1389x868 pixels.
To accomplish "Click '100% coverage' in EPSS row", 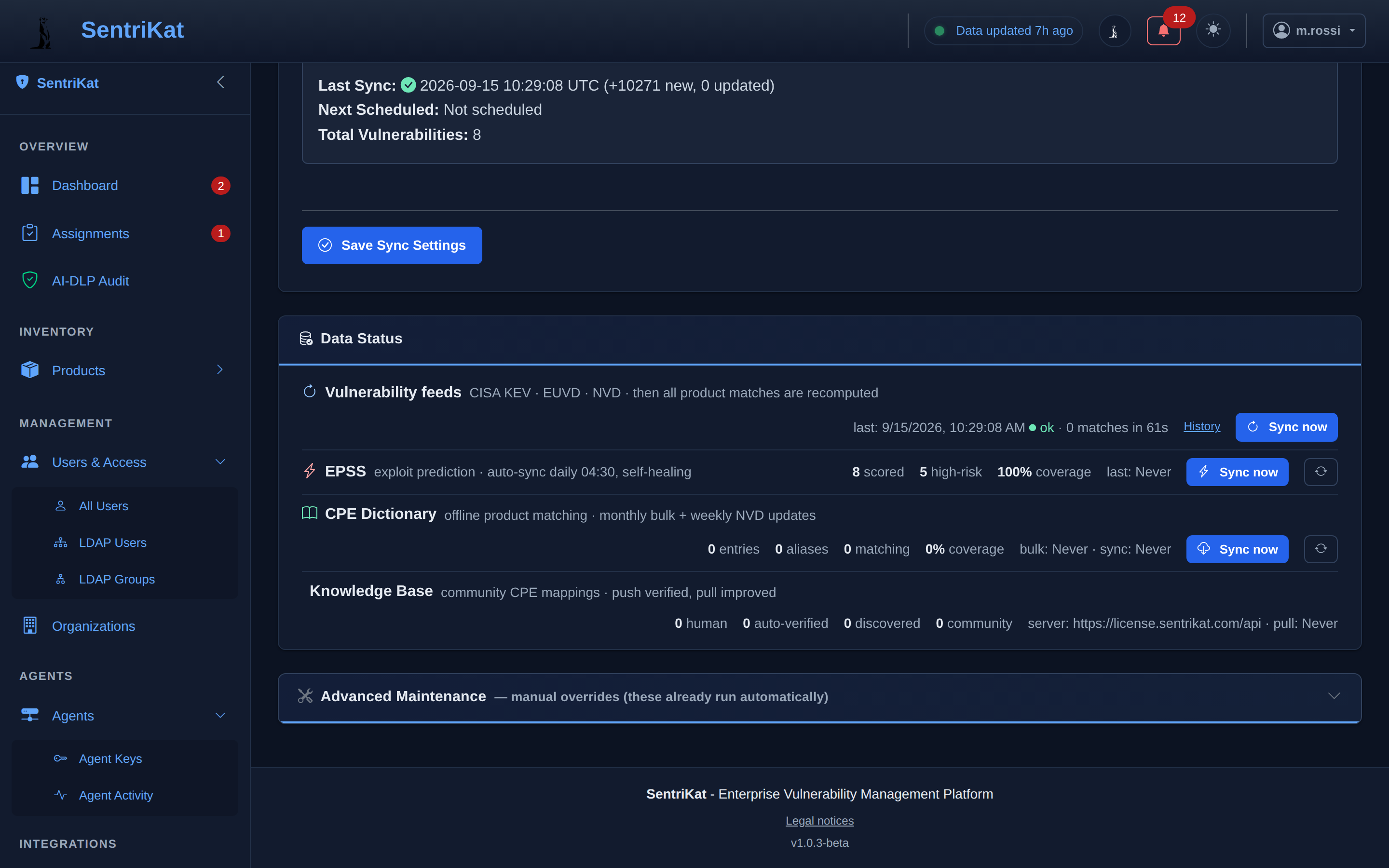I will (x=1044, y=472).
